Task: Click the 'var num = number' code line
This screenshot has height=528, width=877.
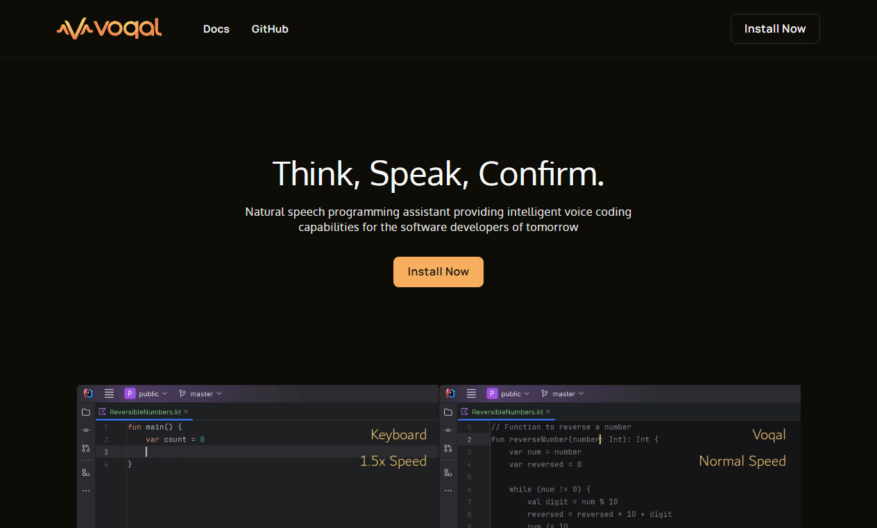Action: [545, 452]
